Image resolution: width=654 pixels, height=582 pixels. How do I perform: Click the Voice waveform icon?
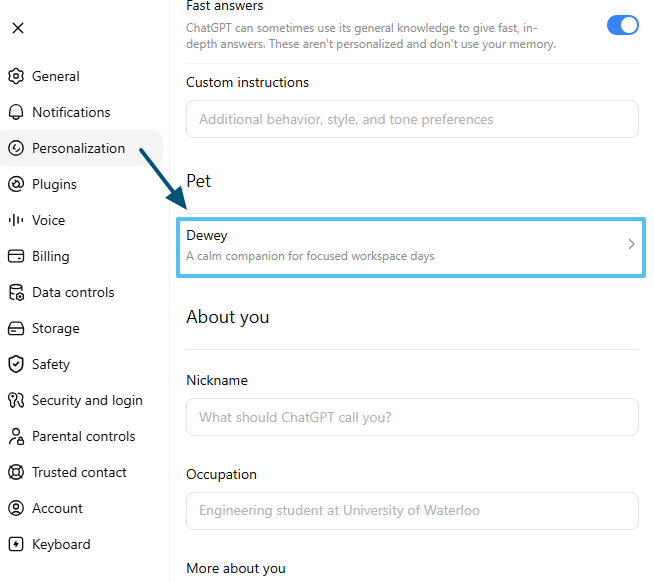pyautogui.click(x=16, y=220)
